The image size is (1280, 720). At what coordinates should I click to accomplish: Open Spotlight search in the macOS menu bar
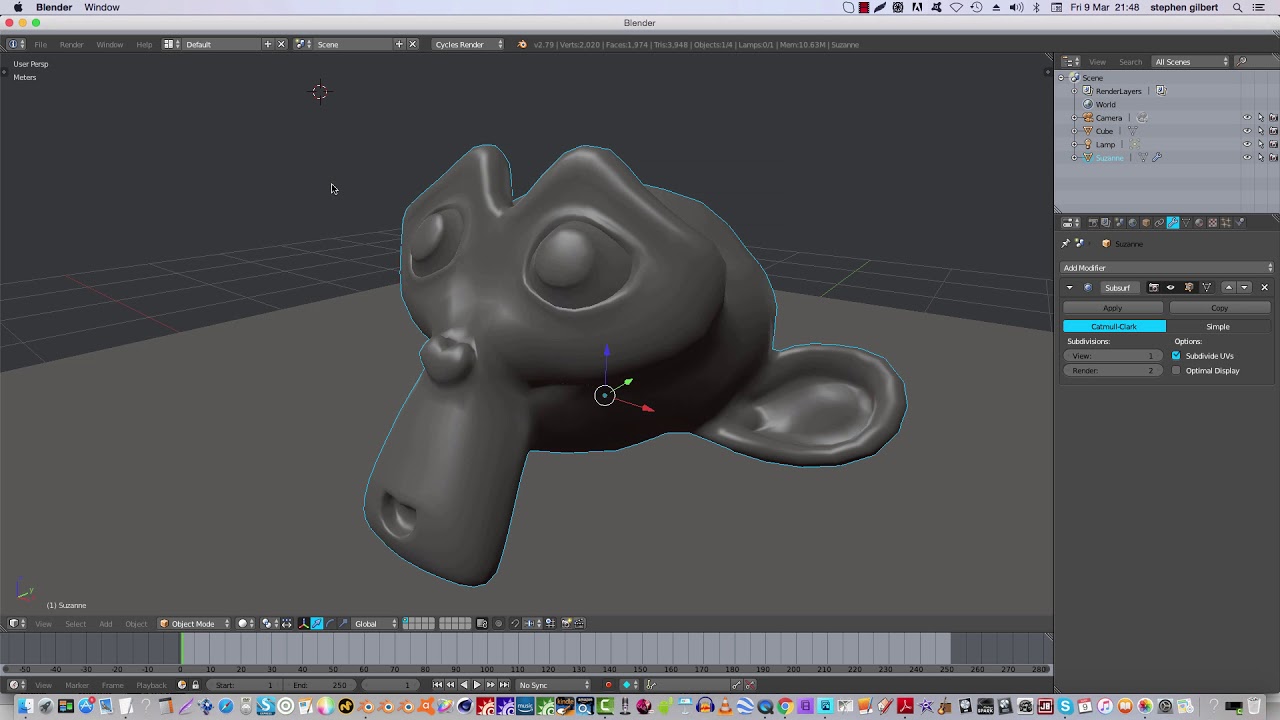pos(1237,7)
